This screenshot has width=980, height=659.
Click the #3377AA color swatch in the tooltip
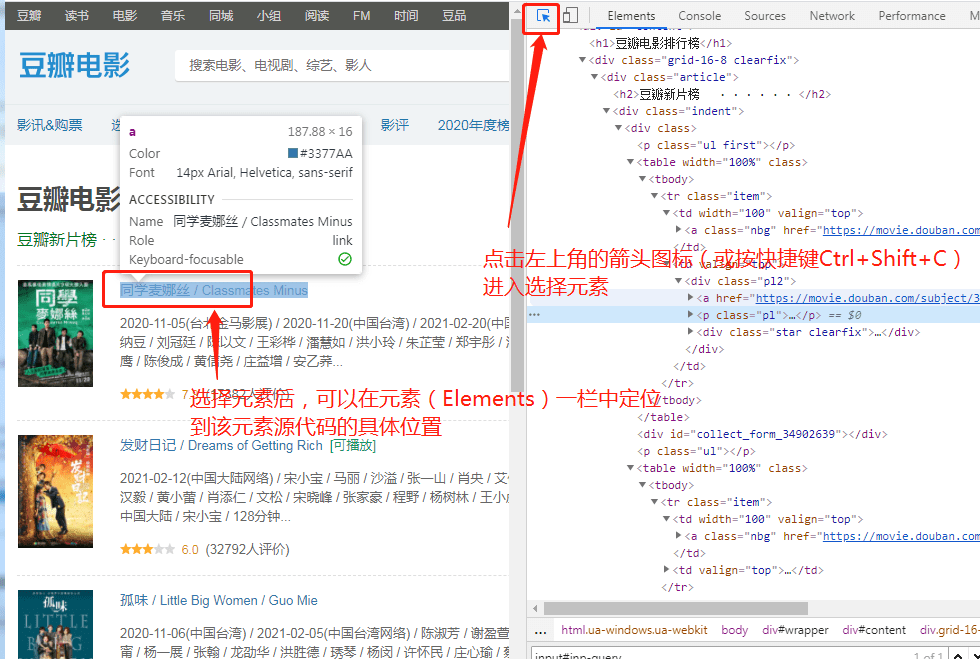pos(292,153)
